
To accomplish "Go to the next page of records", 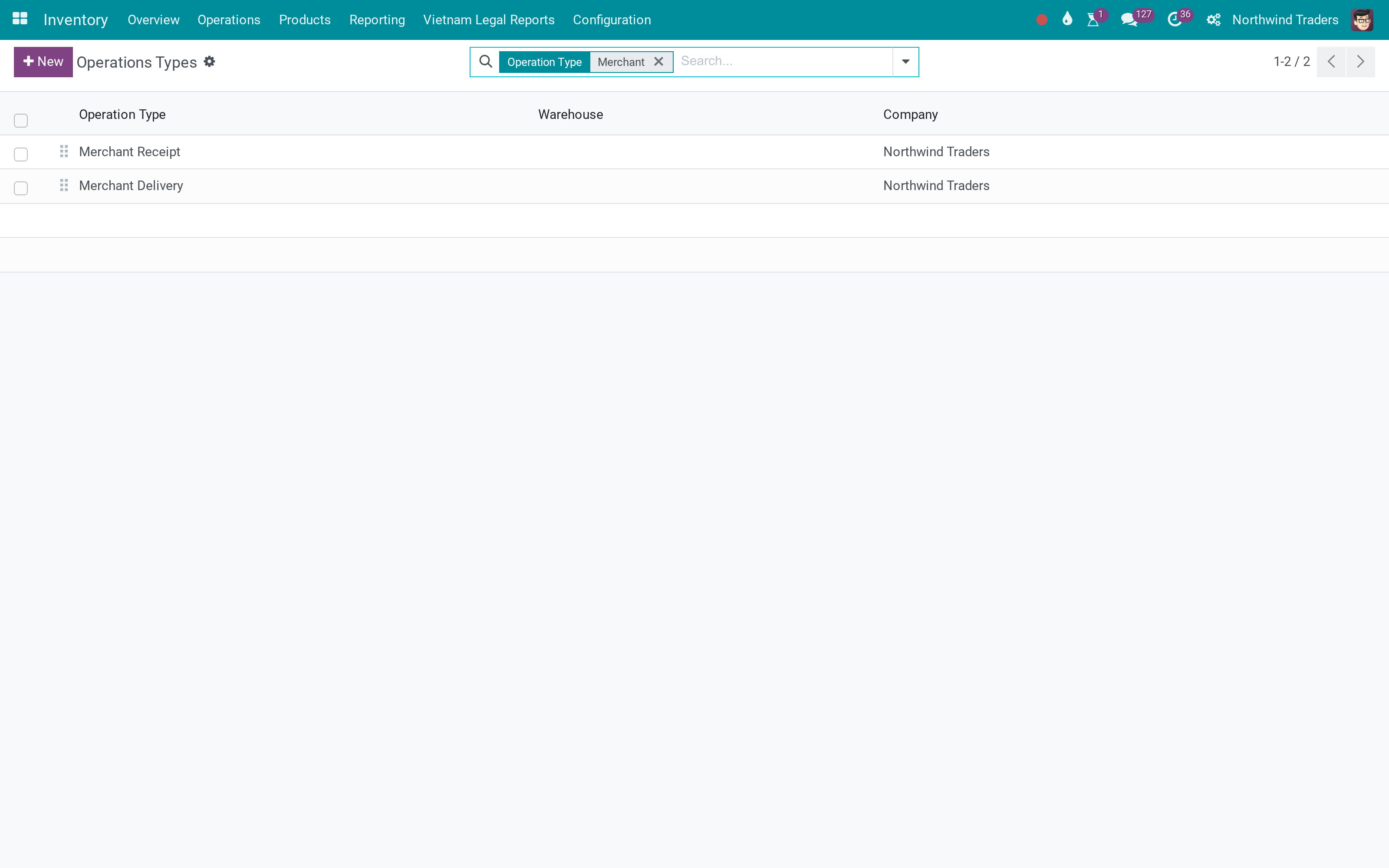I will pyautogui.click(x=1360, y=62).
